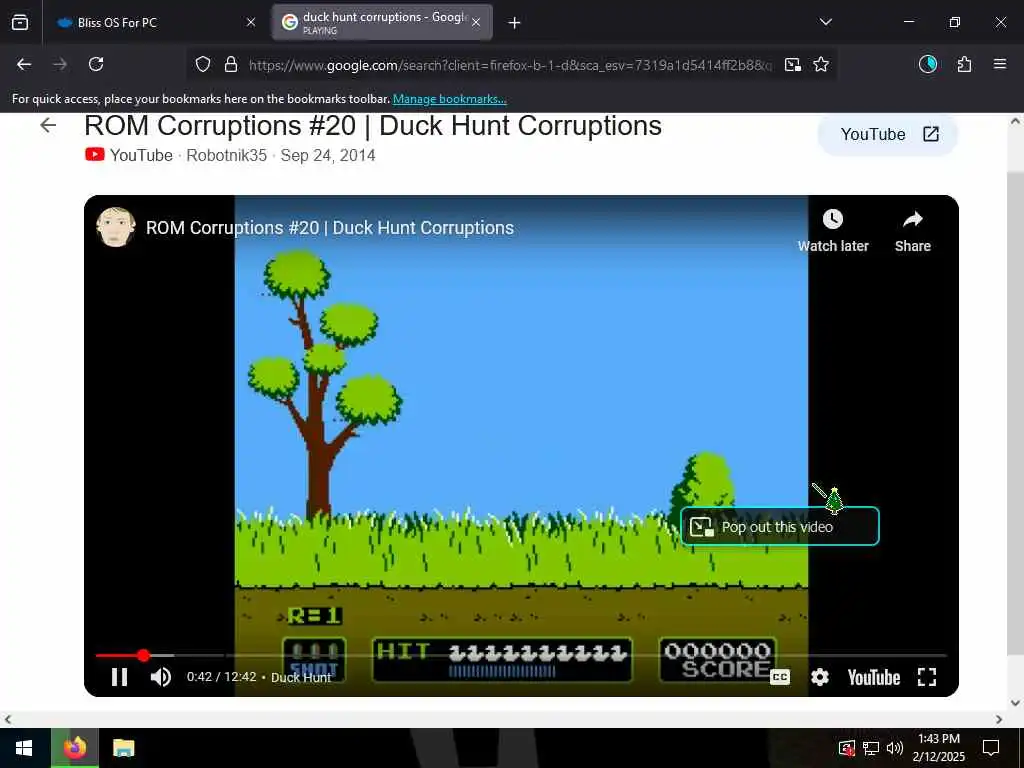The image size is (1024, 768).
Task: Click the site padlock icon
Action: tap(231, 64)
